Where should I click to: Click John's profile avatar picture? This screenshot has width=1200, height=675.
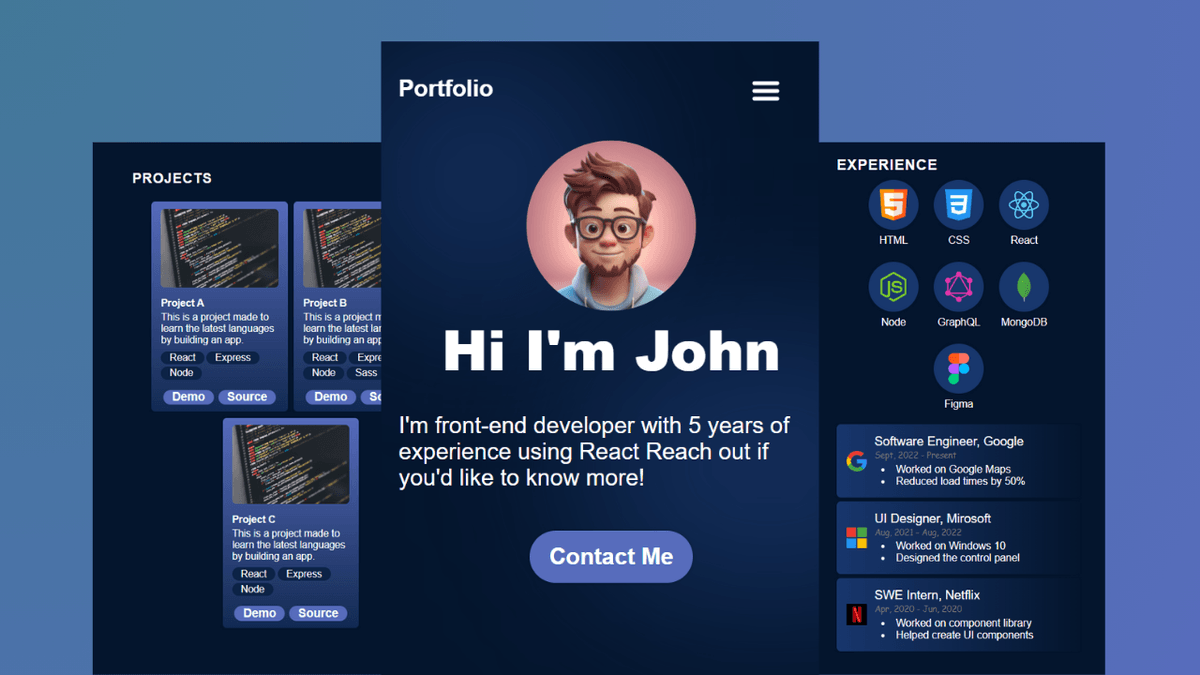tap(611, 225)
